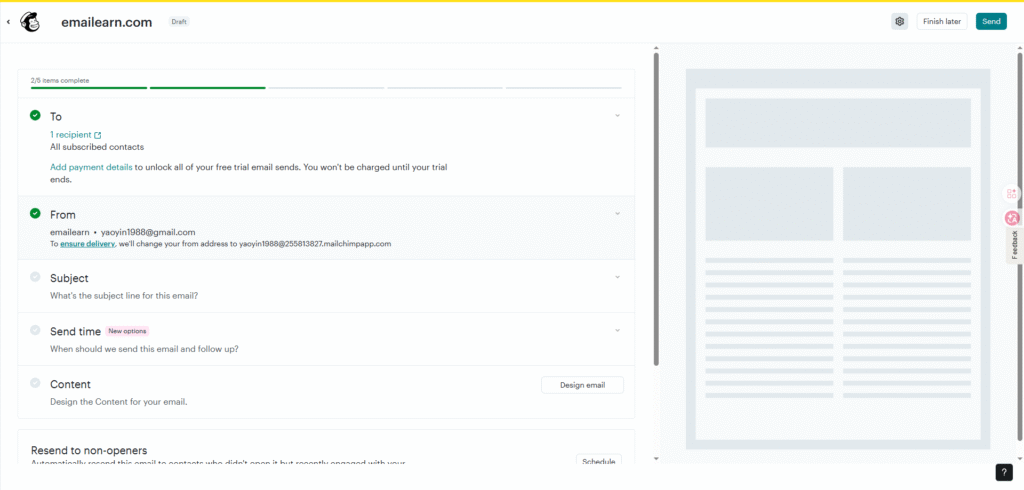This screenshot has width=1024, height=490.
Task: Expand the From section chevron
Action: tap(617, 214)
